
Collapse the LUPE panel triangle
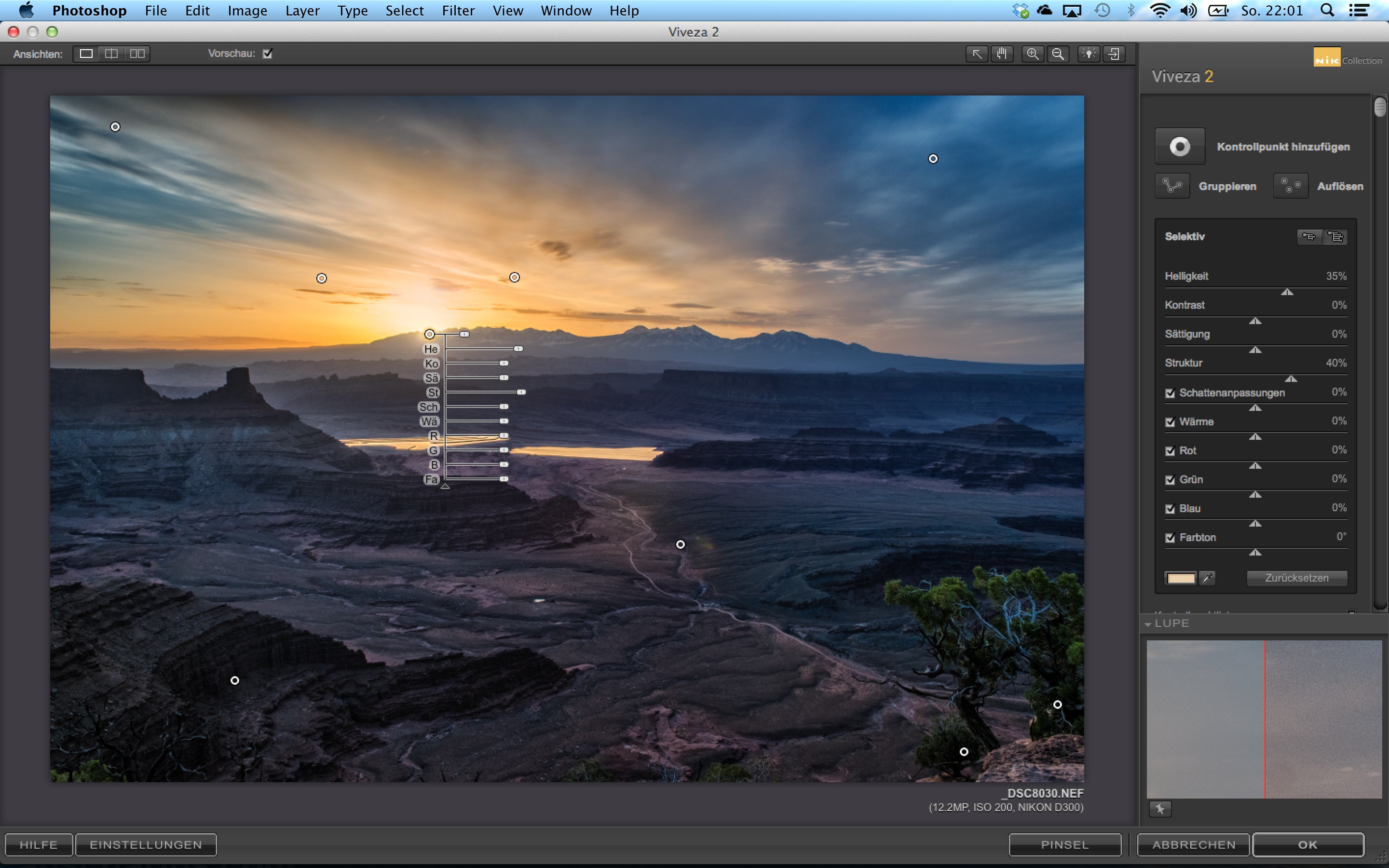(1147, 624)
